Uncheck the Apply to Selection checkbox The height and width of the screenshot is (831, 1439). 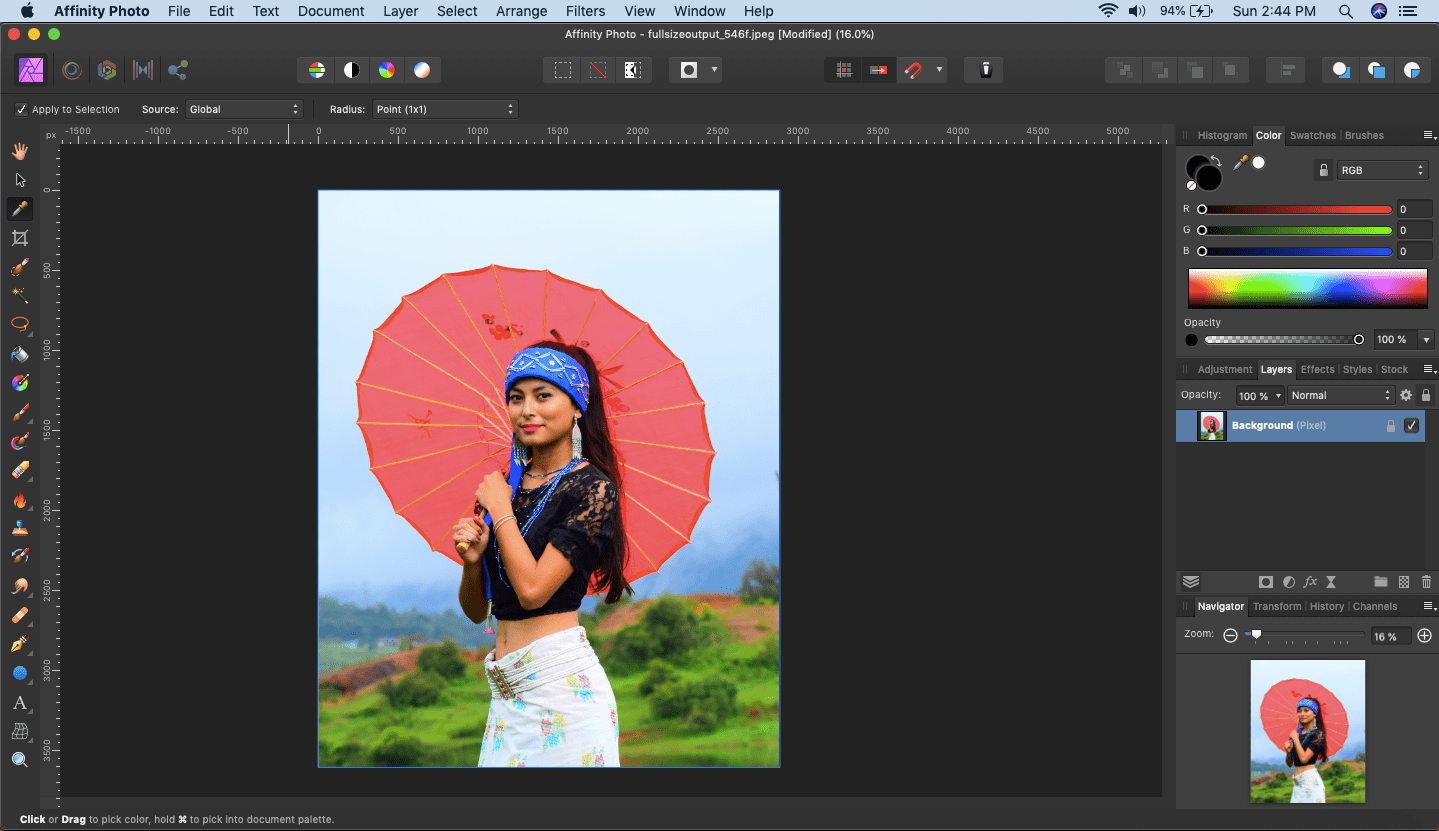coord(22,109)
